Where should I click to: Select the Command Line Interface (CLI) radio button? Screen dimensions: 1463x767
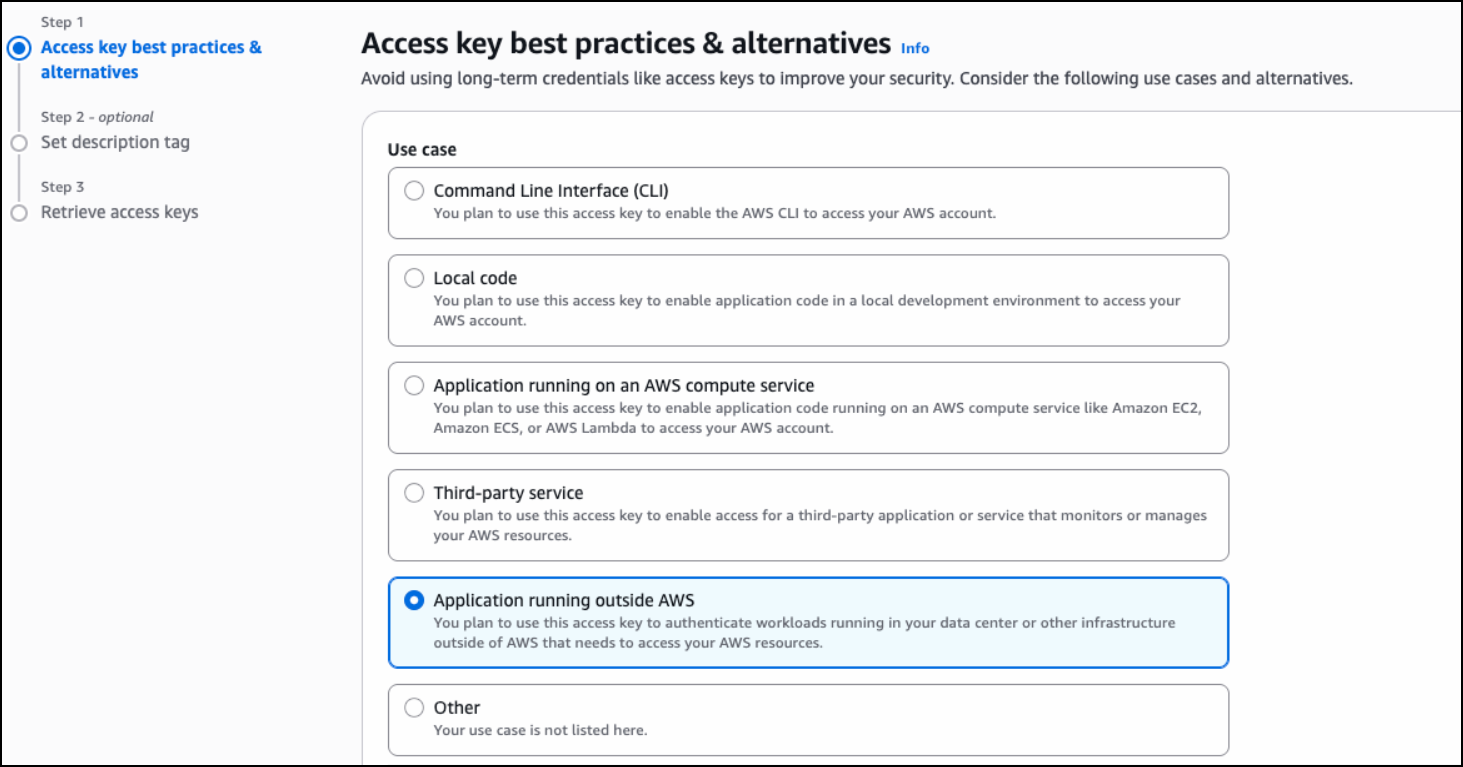point(414,191)
